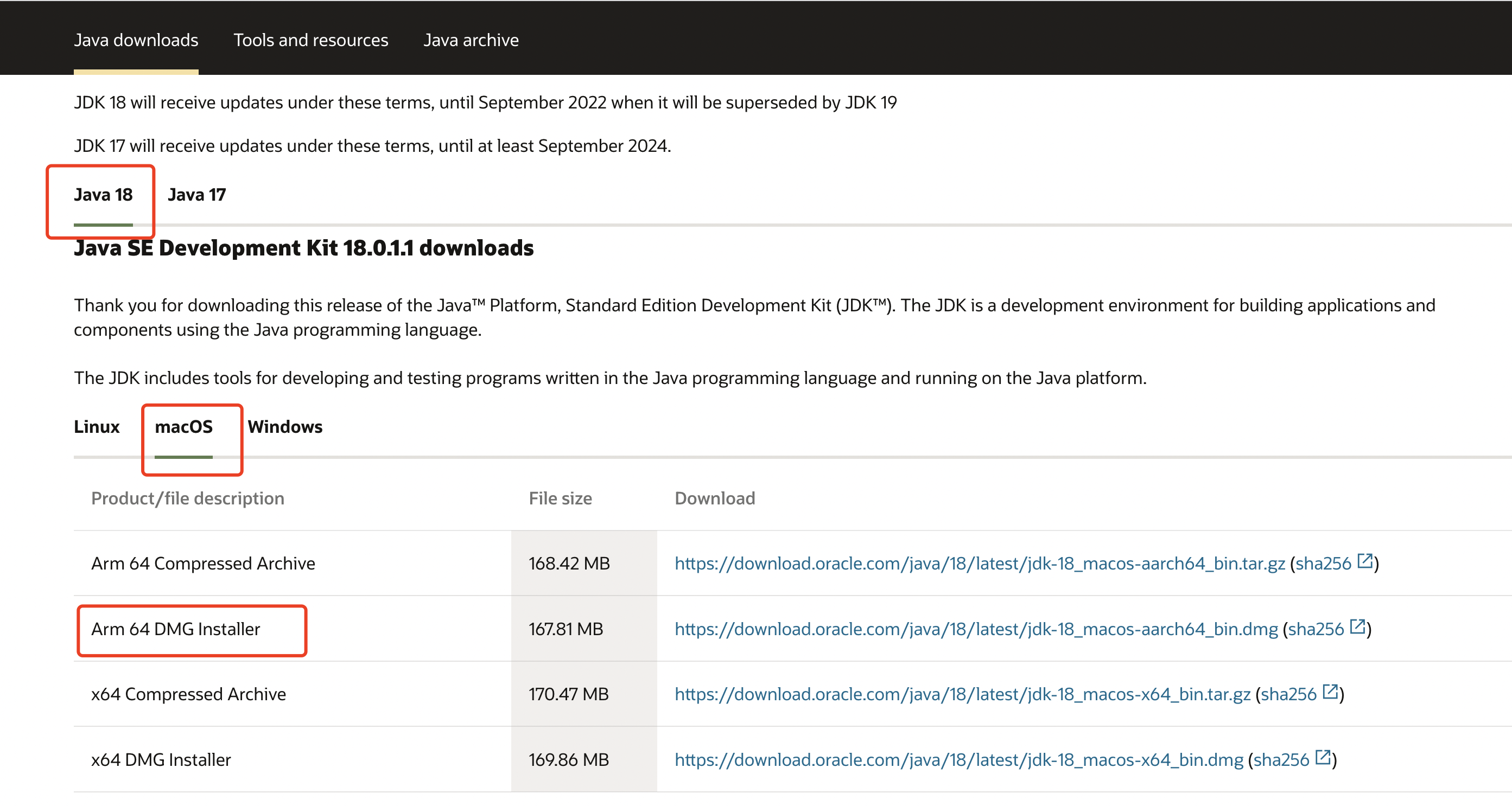Download macOS aarch64 DMG installer link

976,629
